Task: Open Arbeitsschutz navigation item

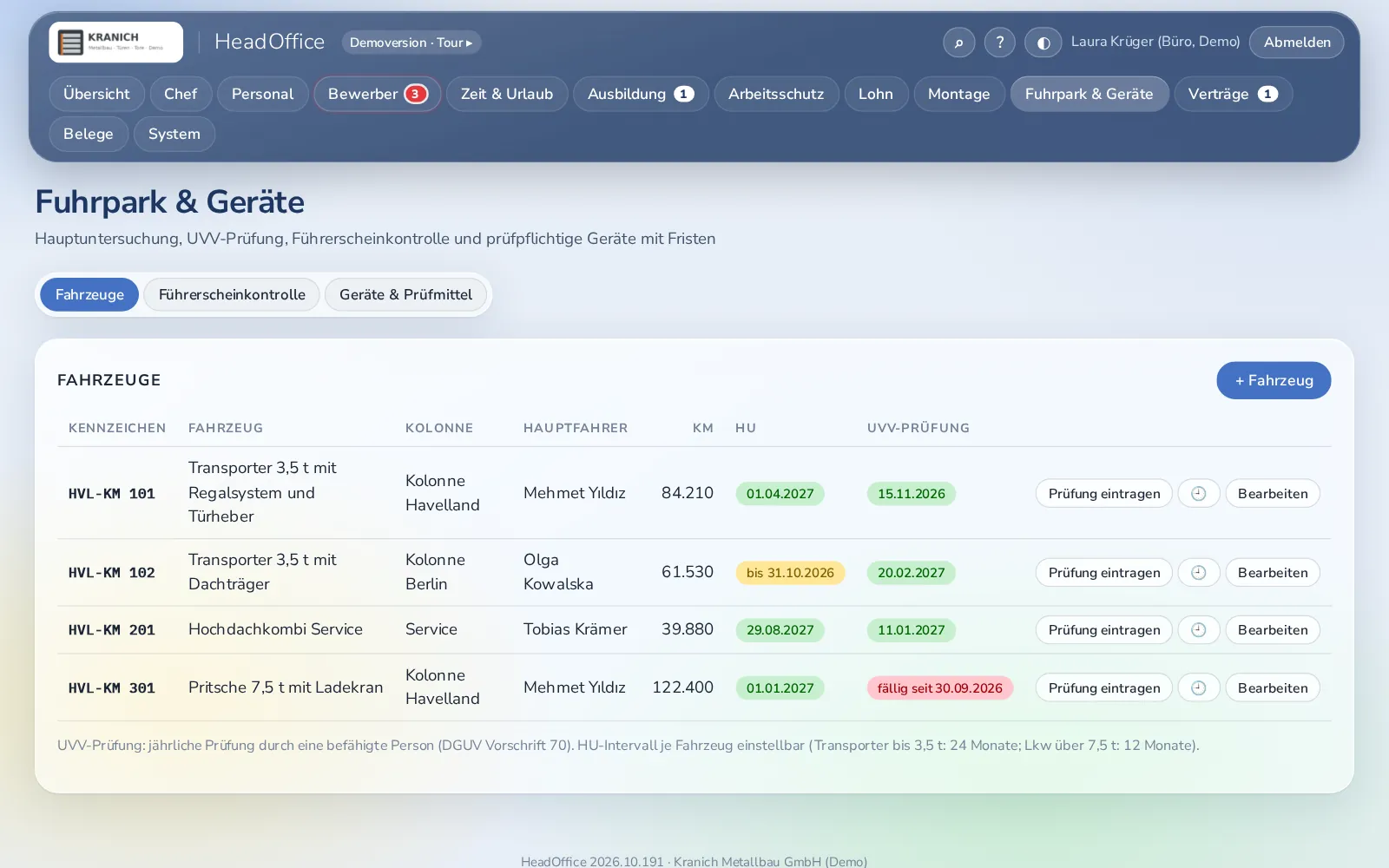Action: click(776, 94)
